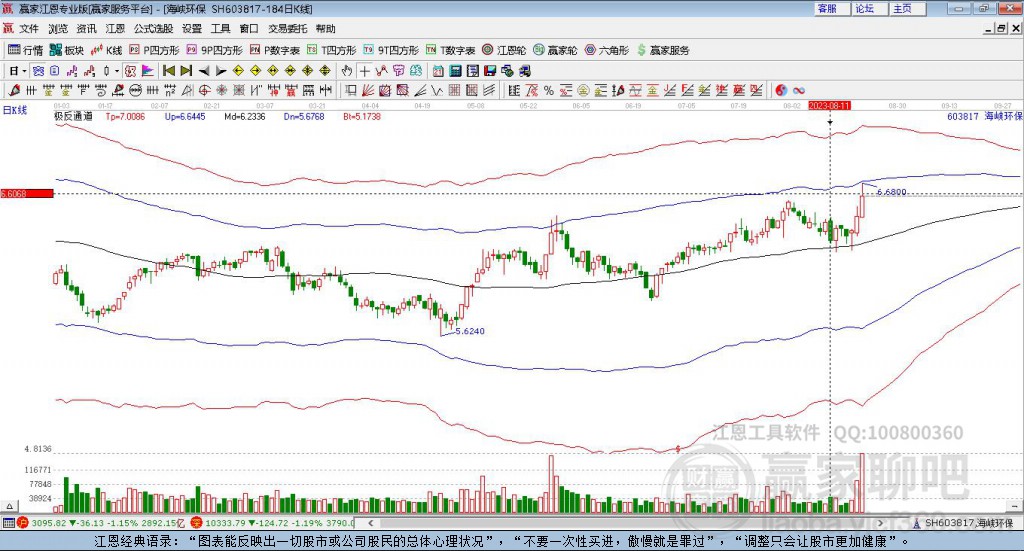This screenshot has height=551, width=1024.
Task: Toggle the 极反通道 channel indicator icon
Action: click(130, 71)
